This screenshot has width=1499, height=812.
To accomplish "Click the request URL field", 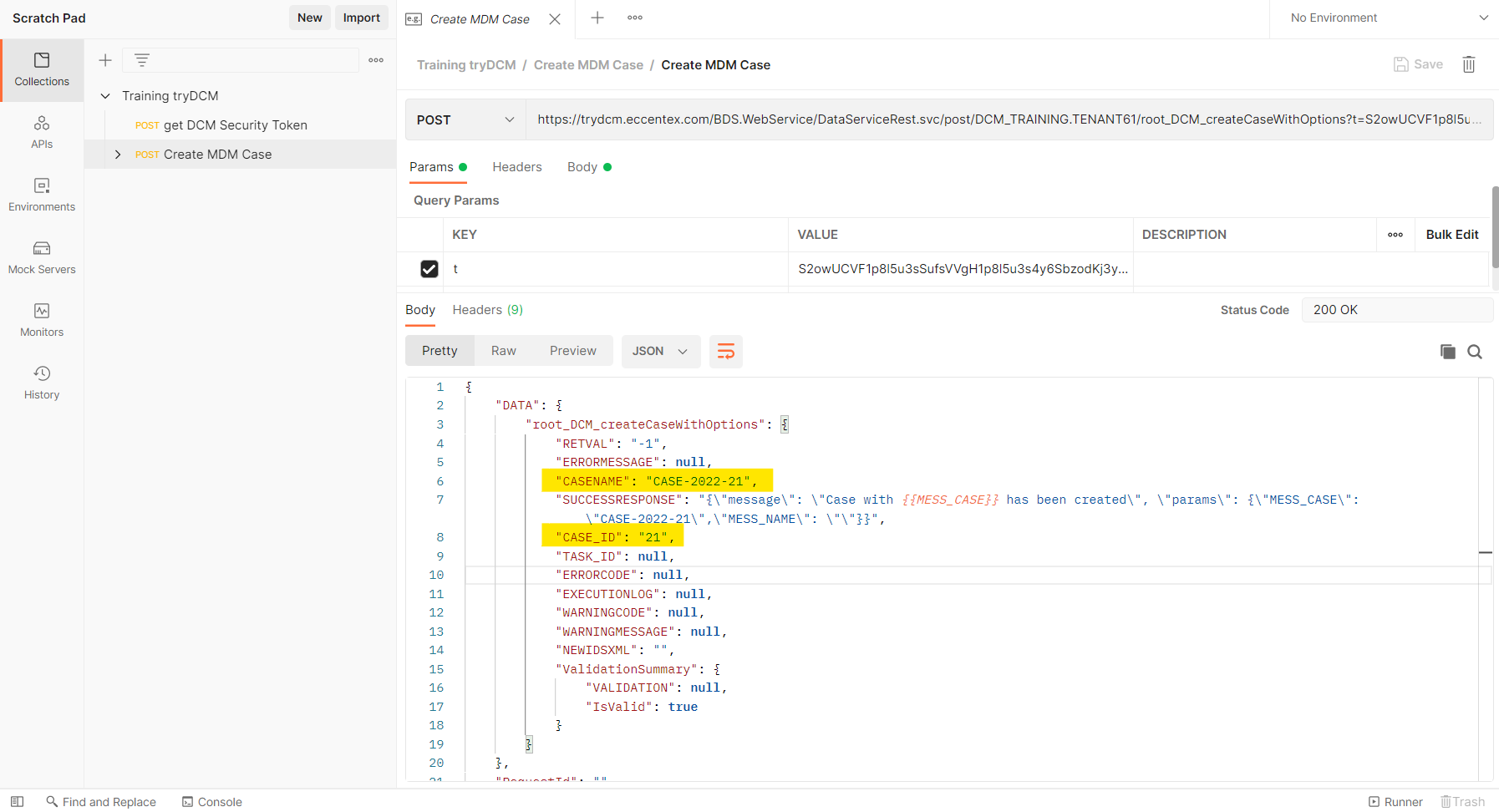I will coord(1009,119).
